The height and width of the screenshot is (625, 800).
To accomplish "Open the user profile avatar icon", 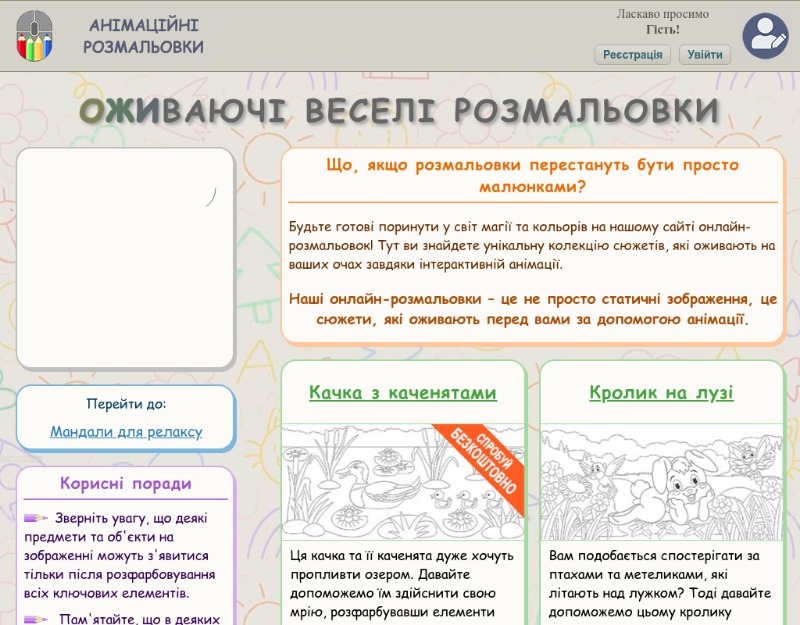I will pyautogui.click(x=765, y=36).
